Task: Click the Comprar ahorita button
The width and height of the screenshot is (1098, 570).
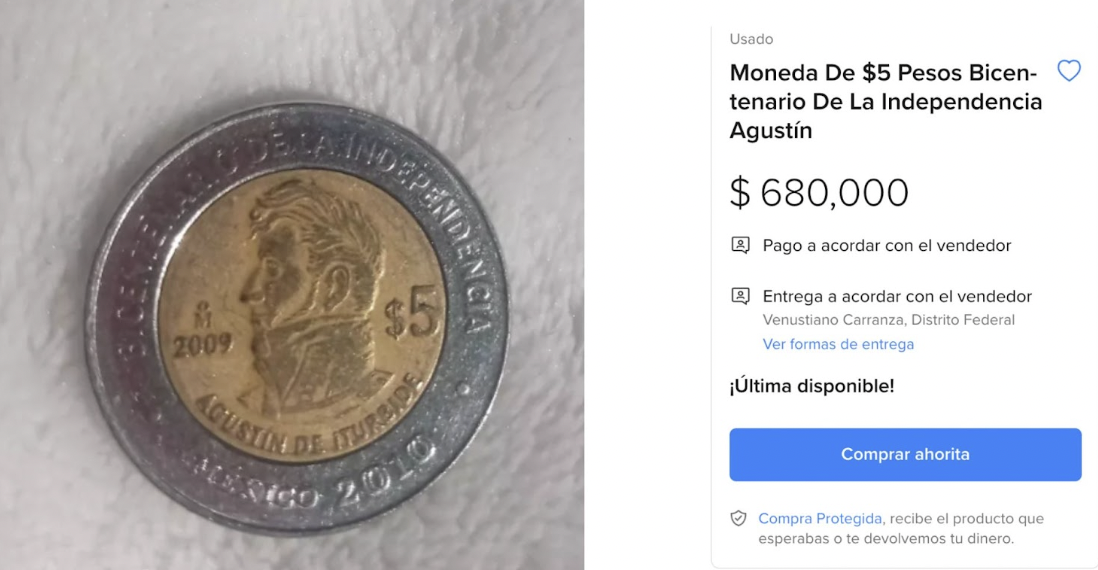Action: (905, 454)
